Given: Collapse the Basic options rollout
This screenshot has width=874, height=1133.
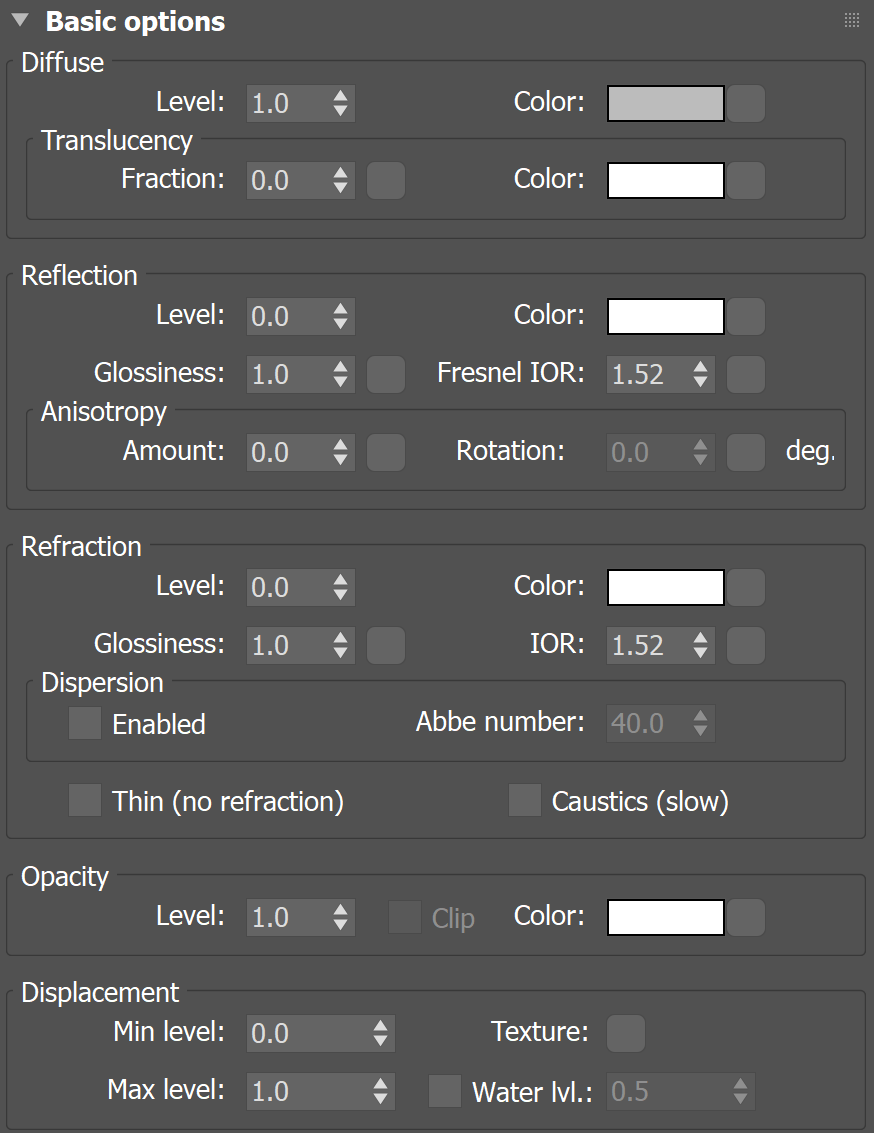Looking at the screenshot, I should coord(20,21).
